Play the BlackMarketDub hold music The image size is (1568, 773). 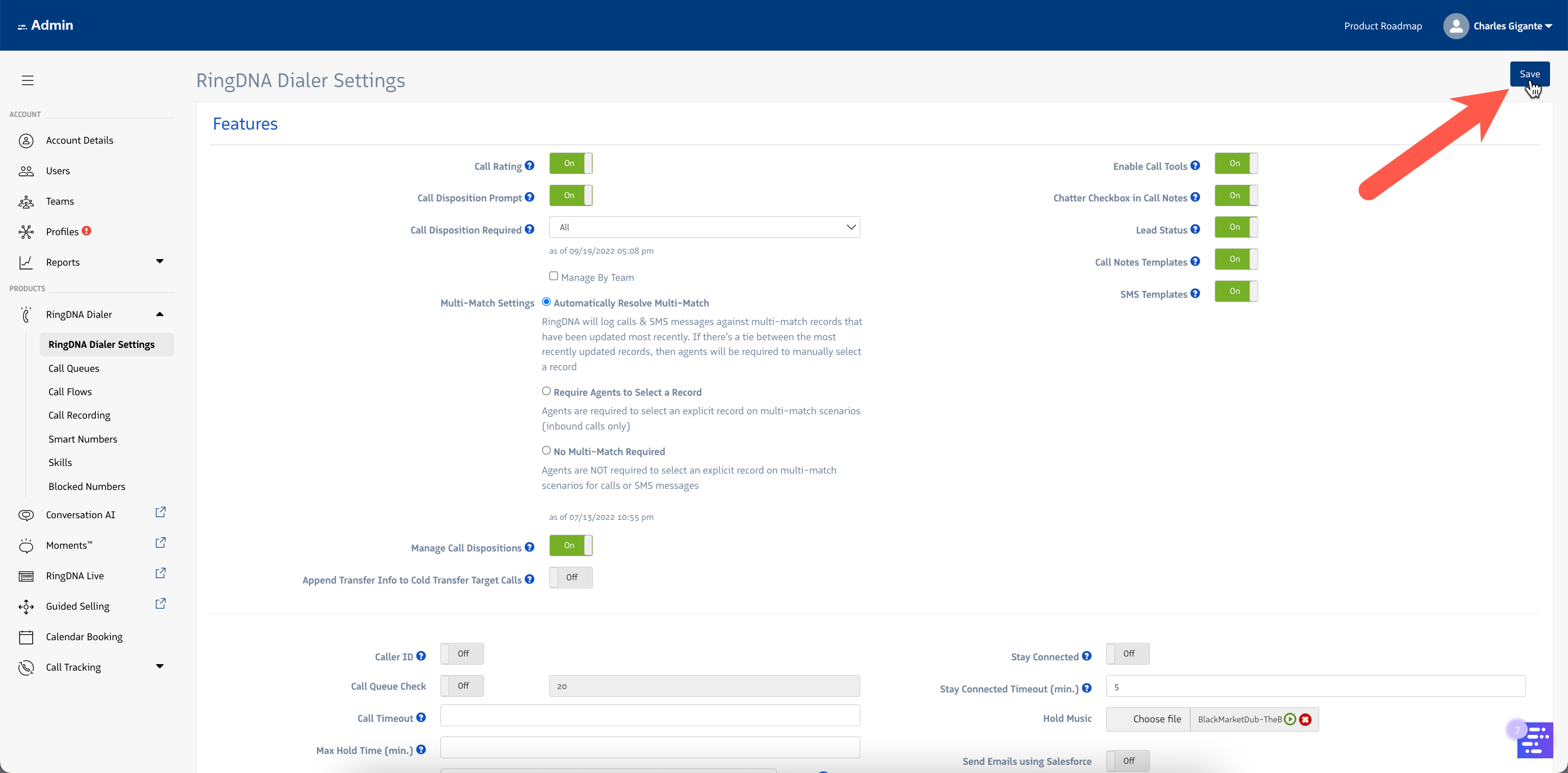pos(1290,719)
